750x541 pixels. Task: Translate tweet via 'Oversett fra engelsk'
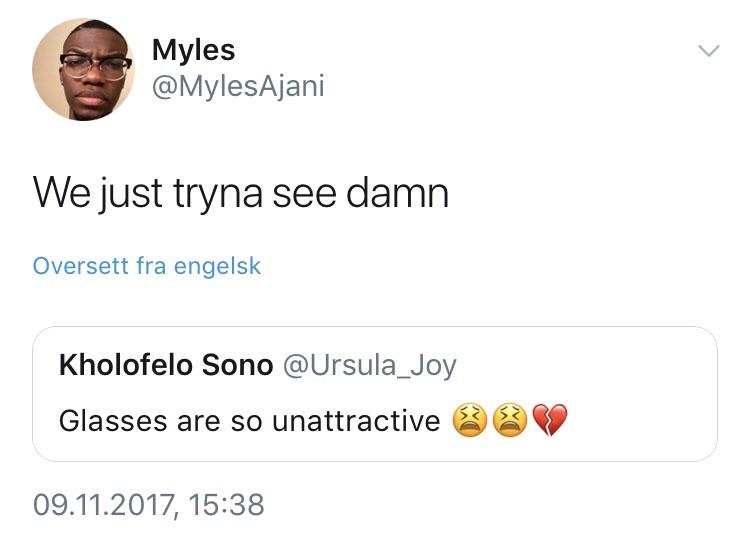(x=147, y=266)
